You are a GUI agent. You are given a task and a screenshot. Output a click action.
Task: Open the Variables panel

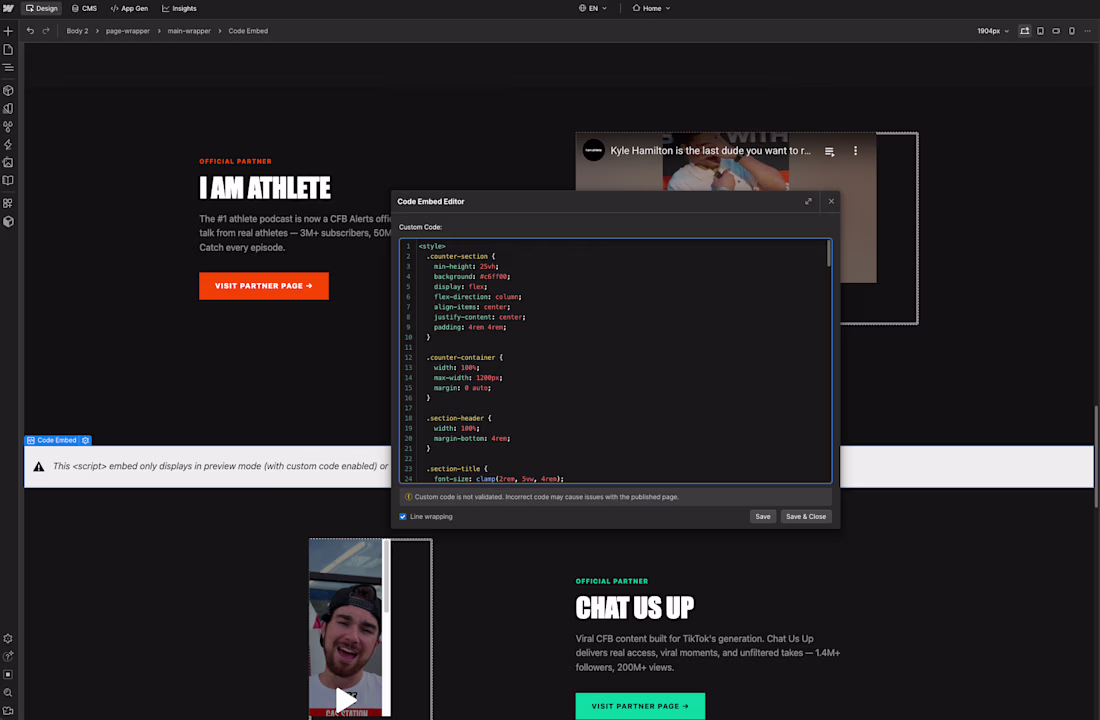click(x=8, y=109)
